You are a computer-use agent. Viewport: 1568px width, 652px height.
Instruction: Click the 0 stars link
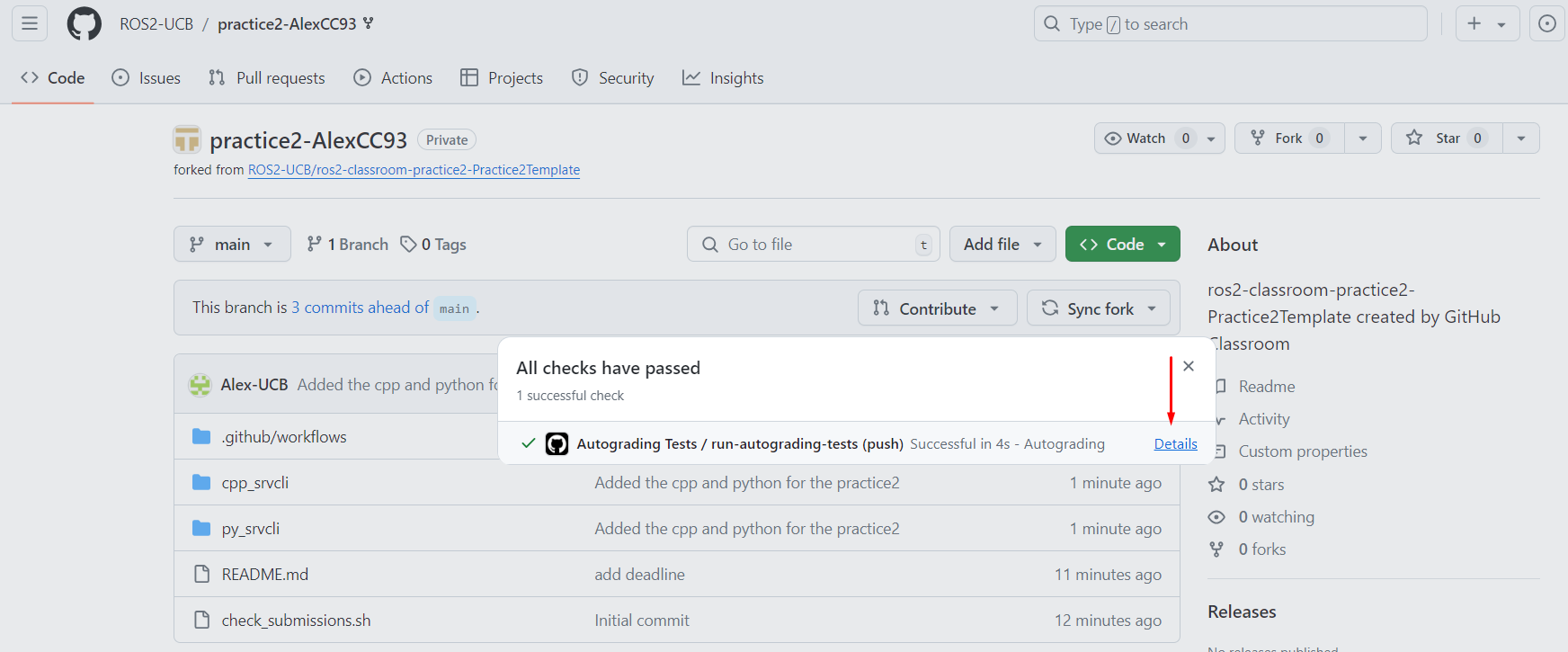[1261, 484]
